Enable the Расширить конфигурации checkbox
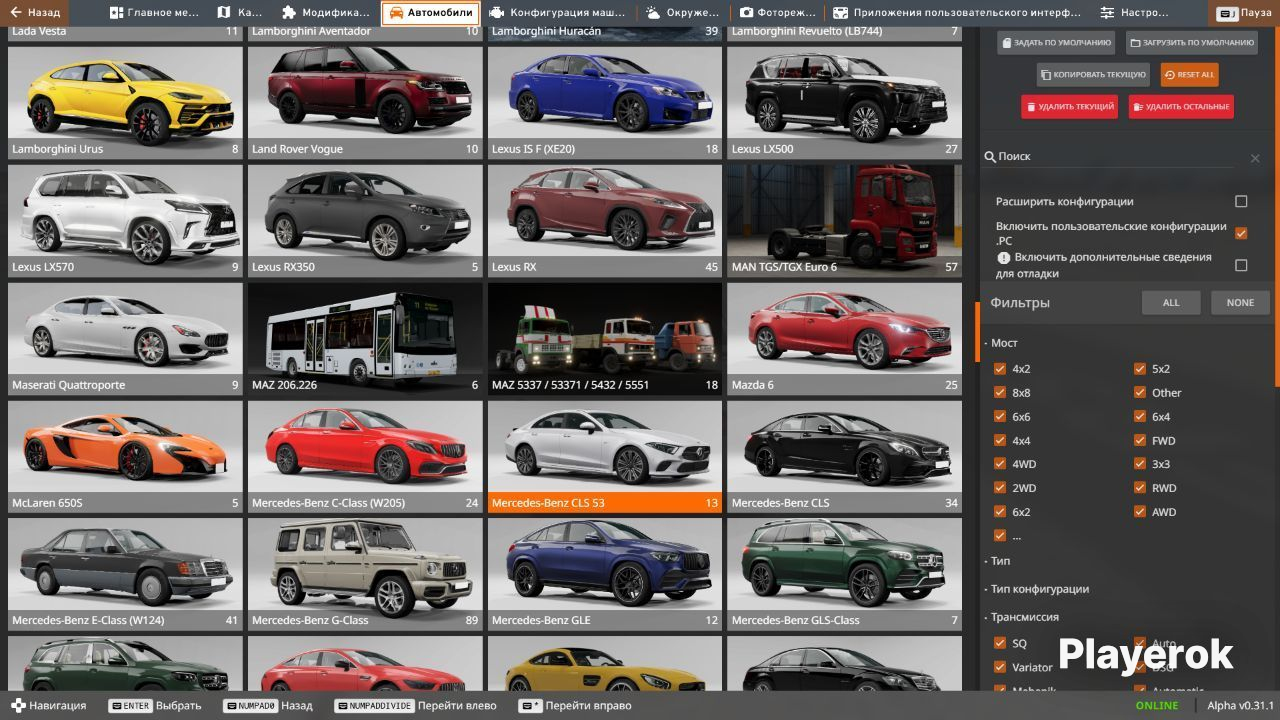 [1241, 201]
